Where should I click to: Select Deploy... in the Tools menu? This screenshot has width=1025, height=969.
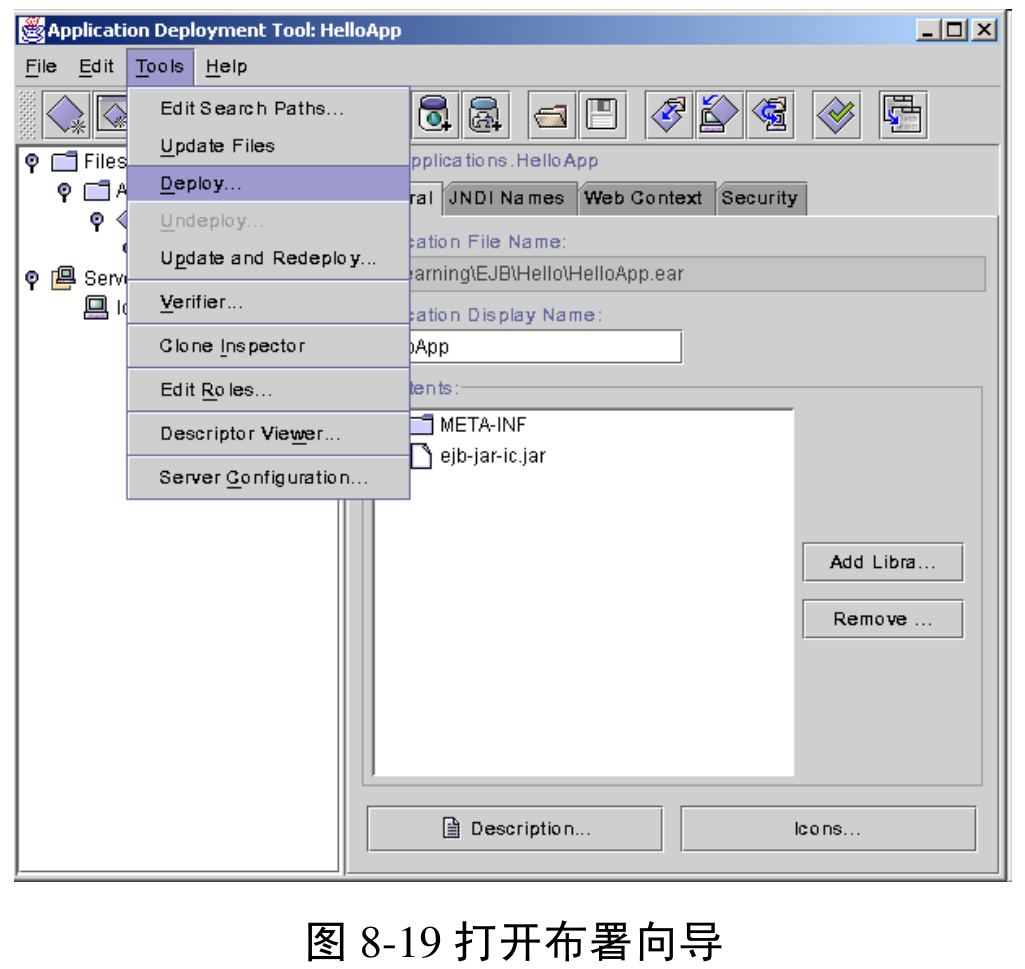[268, 184]
